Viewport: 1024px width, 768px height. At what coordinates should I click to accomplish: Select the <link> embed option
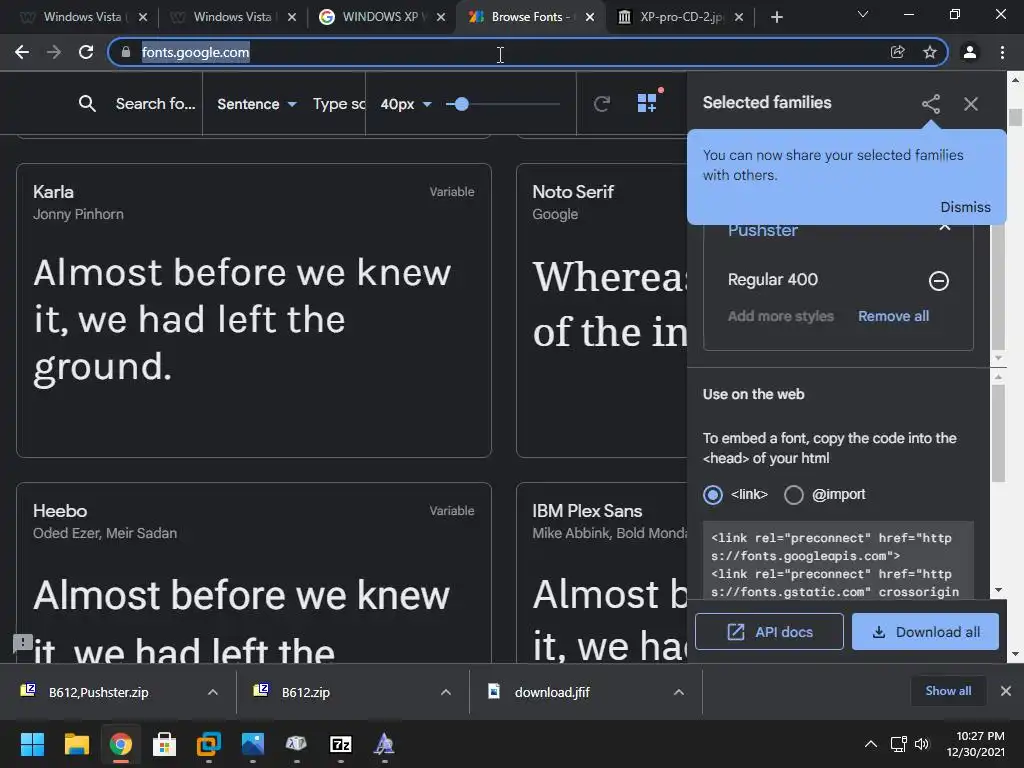point(712,494)
